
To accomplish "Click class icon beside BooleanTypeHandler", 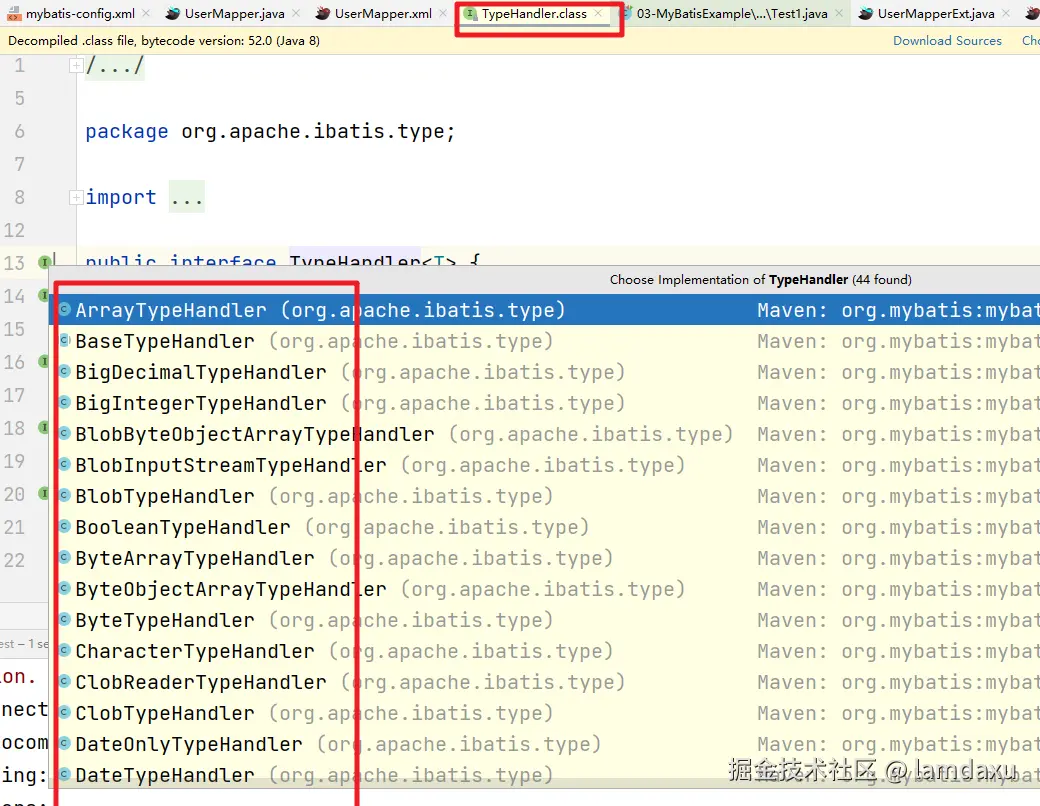I will point(64,526).
